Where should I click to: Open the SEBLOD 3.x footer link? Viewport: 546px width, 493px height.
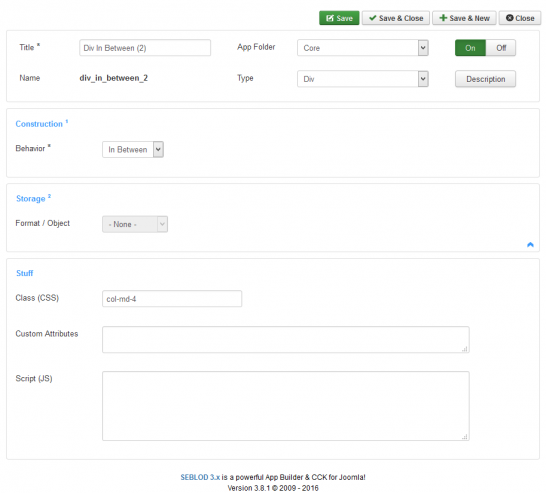(200, 477)
